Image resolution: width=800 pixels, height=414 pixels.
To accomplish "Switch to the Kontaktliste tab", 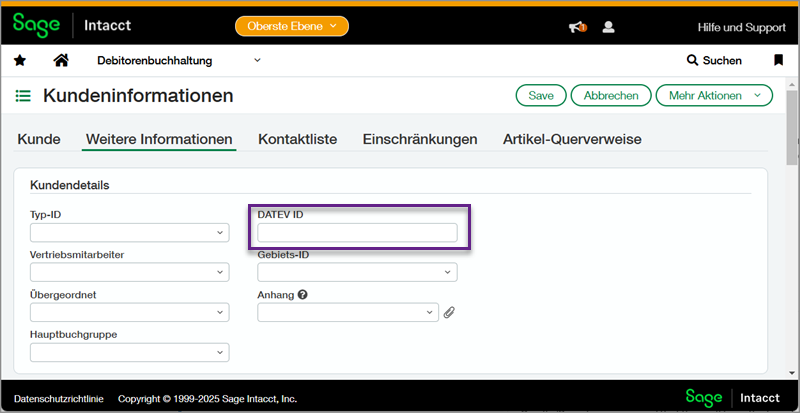I will point(297,139).
